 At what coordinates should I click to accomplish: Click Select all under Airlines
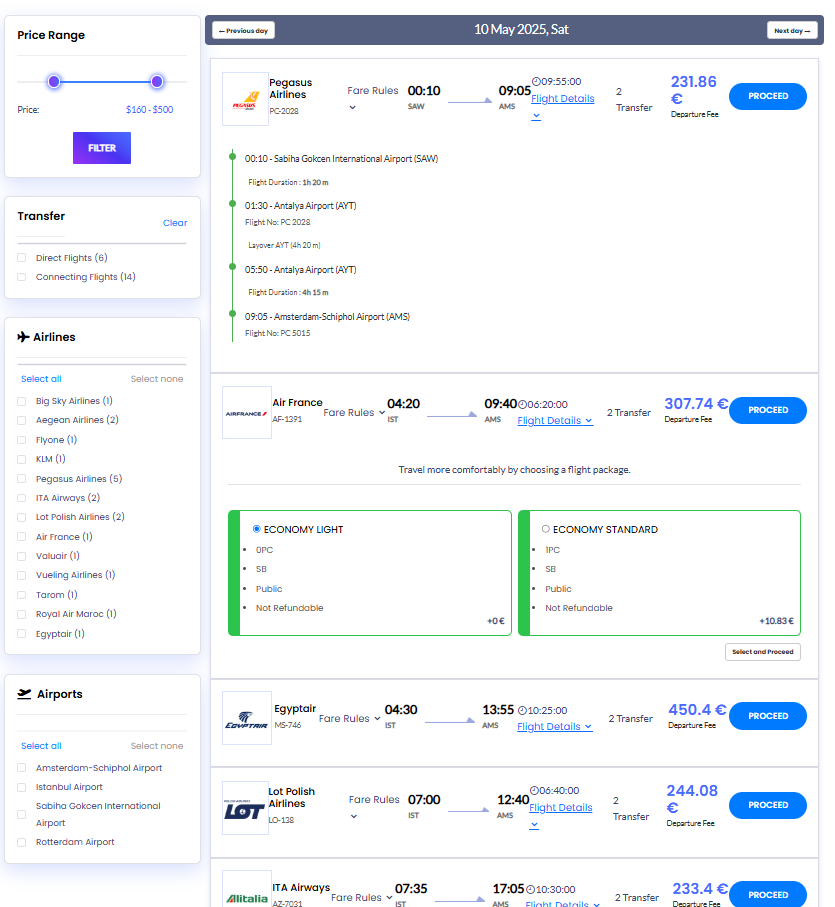41,379
